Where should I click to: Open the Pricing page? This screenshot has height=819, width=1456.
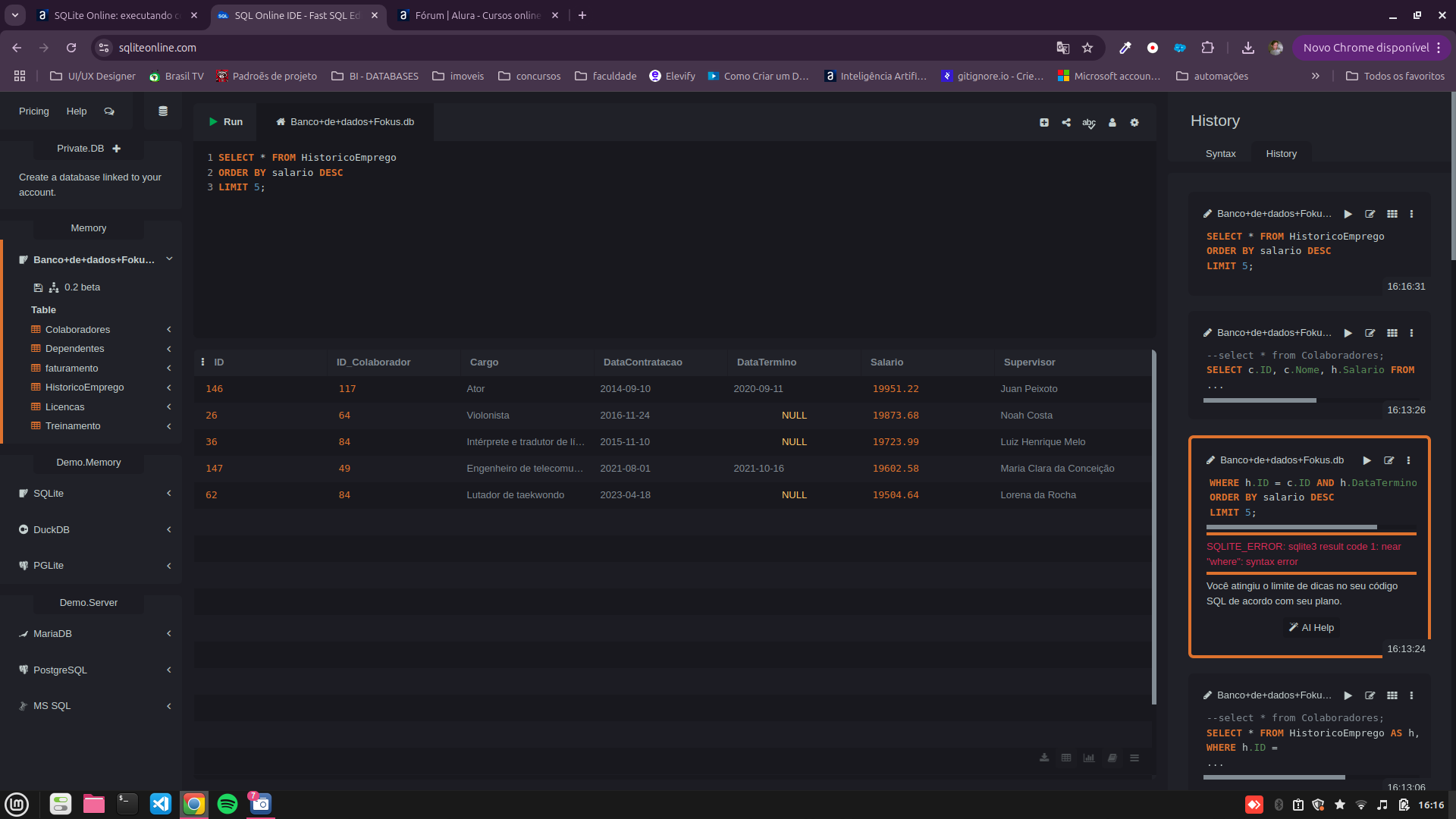coord(34,111)
